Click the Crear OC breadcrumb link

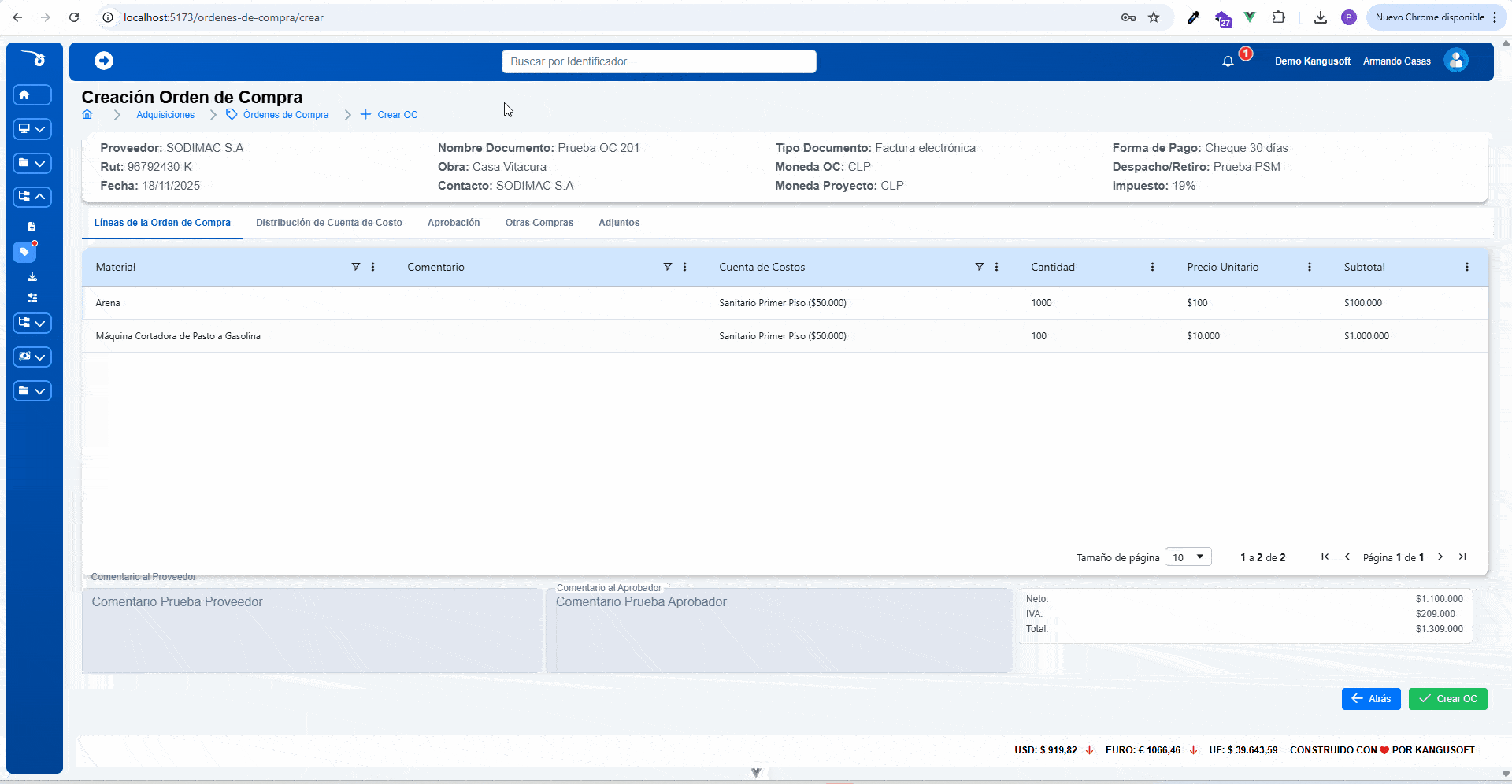(x=389, y=115)
